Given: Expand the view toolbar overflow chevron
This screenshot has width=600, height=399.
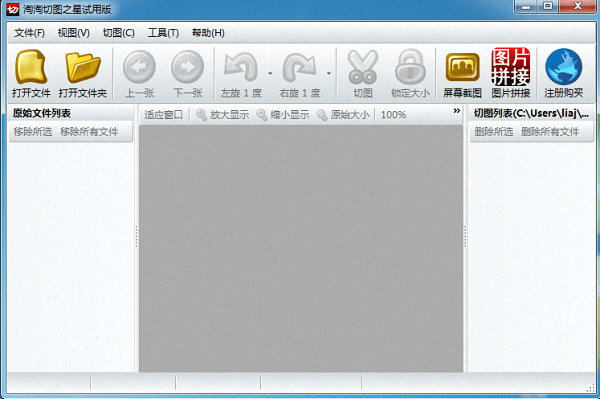Looking at the screenshot, I should (x=457, y=111).
